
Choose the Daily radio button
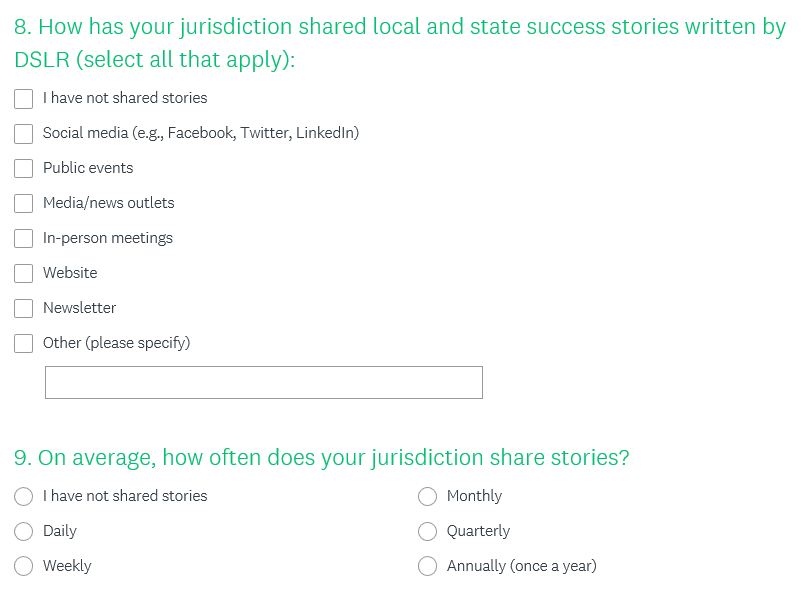[x=24, y=532]
